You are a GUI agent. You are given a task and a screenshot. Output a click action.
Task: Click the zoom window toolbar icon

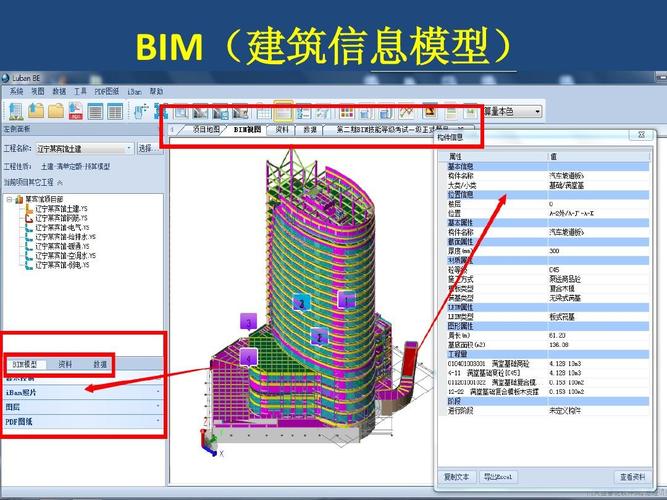[182, 113]
